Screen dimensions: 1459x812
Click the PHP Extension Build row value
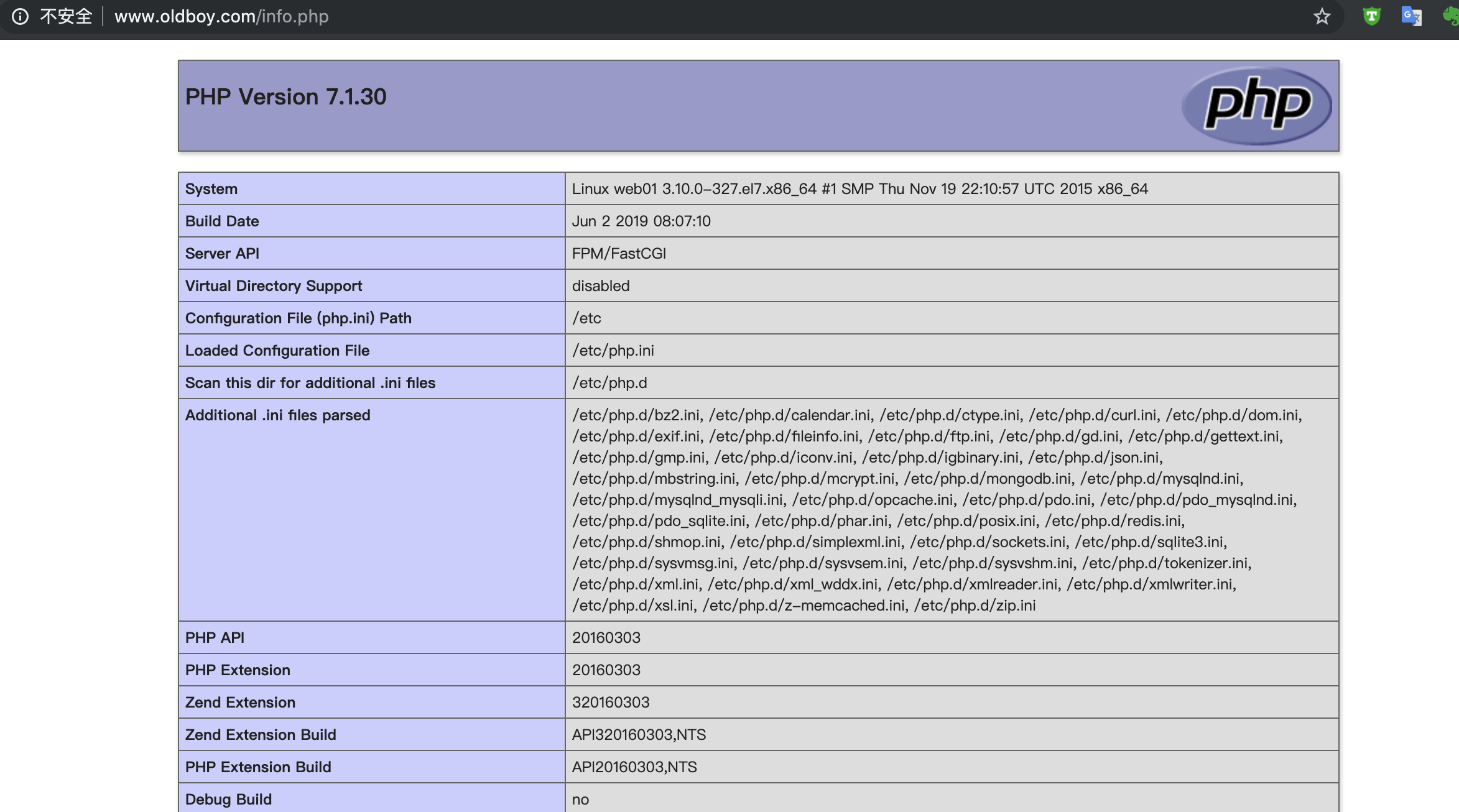click(634, 767)
